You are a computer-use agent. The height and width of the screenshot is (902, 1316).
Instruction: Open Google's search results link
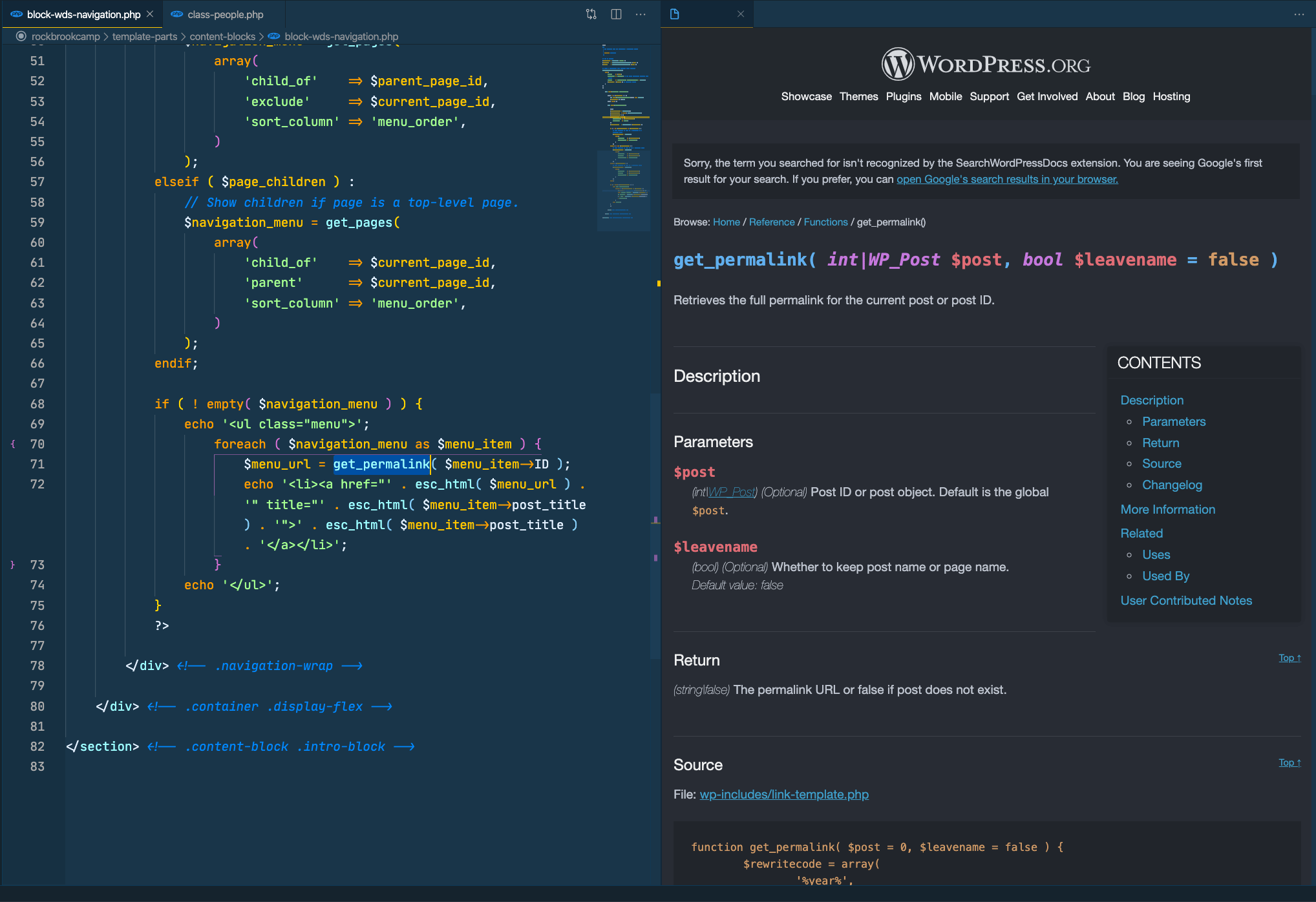pos(1006,179)
